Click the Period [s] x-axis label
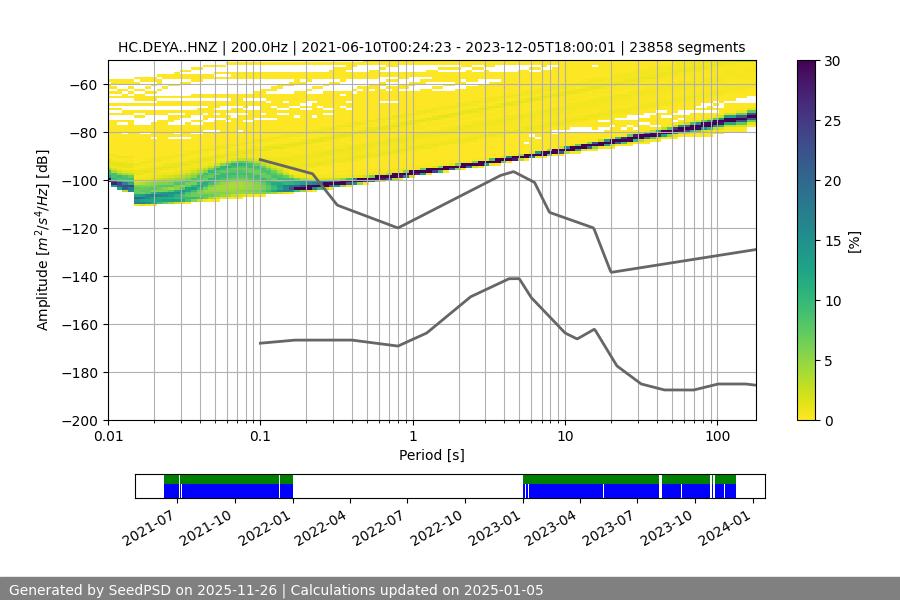Screen dimensions: 900x600 pos(431,455)
